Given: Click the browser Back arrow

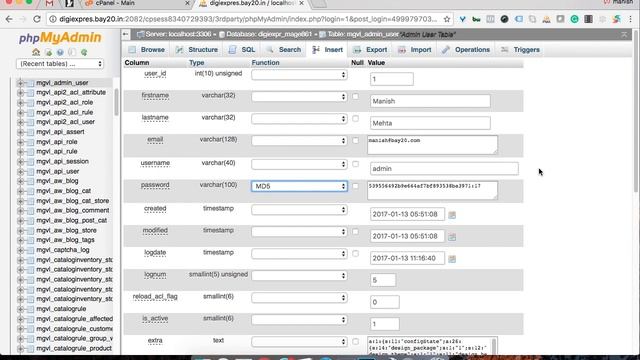Looking at the screenshot, I should point(9,19).
